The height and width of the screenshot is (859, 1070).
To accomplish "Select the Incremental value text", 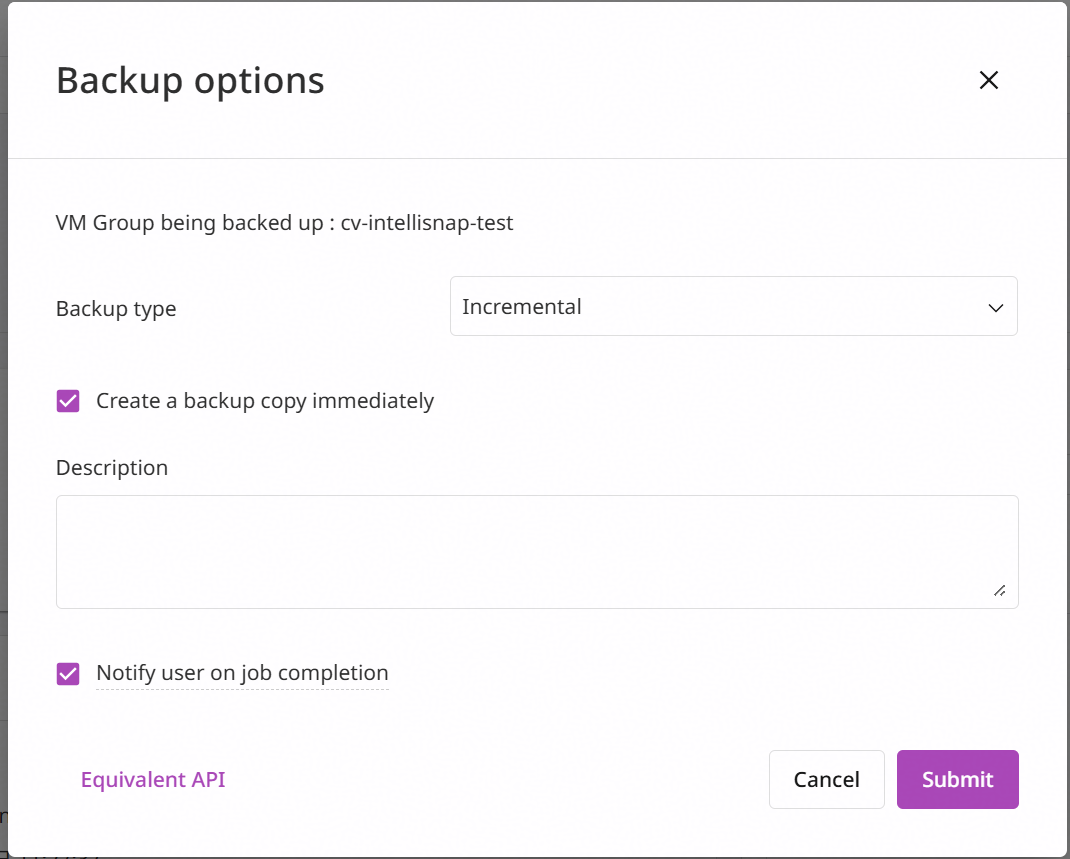I will pyautogui.click(x=521, y=307).
